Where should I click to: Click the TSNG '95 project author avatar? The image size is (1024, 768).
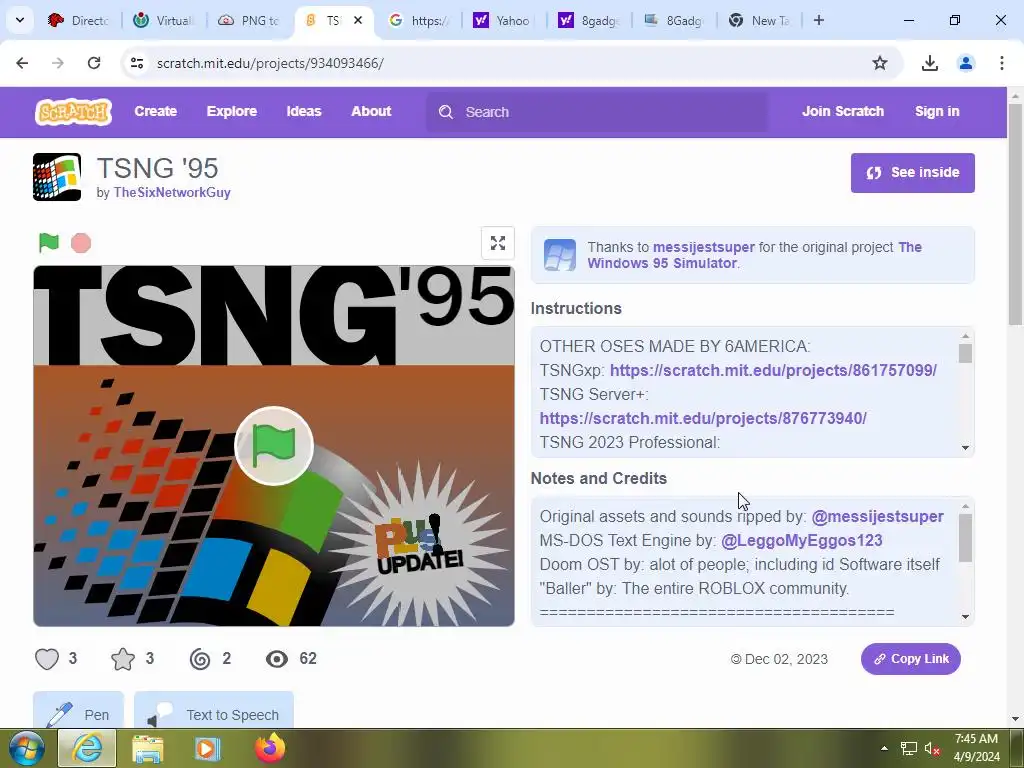57,177
